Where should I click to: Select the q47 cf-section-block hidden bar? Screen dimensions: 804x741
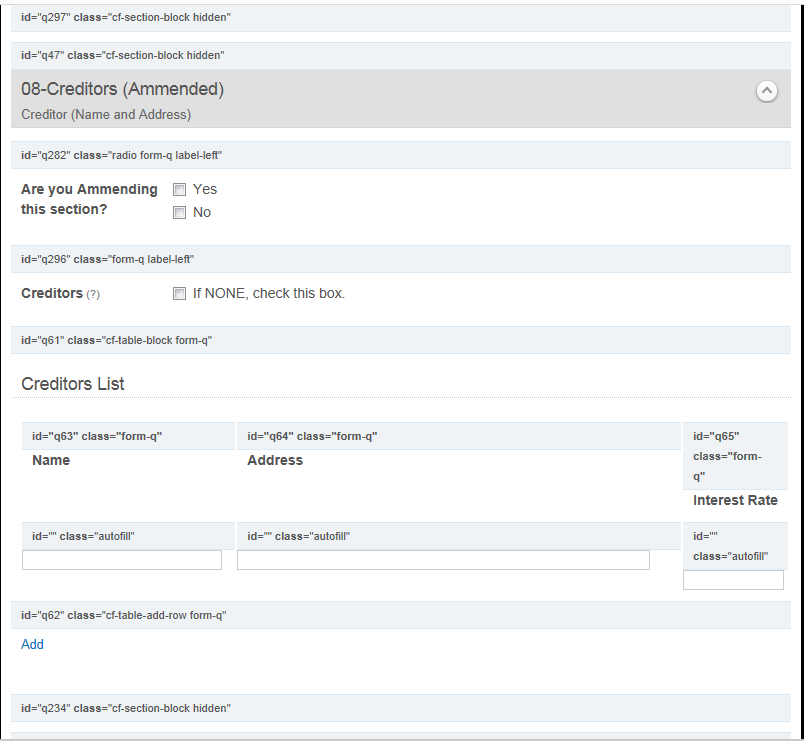401,55
